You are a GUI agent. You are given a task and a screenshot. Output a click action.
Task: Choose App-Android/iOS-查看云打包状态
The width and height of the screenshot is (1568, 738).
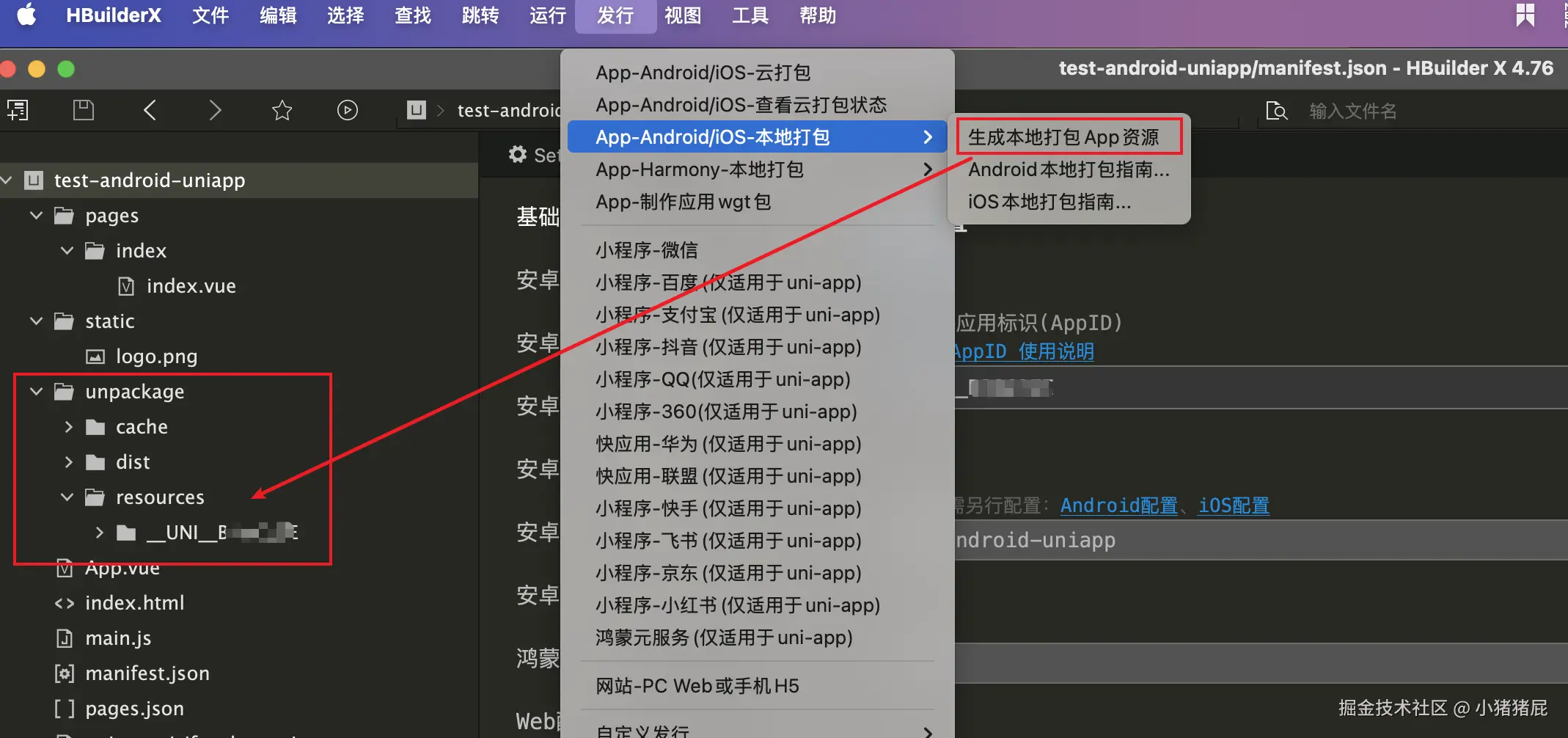(x=758, y=105)
